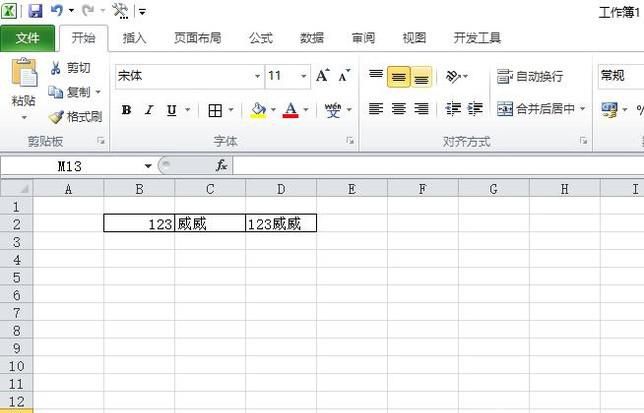Toggle middle vertical alignment
The height and width of the screenshot is (413, 644).
tap(398, 77)
